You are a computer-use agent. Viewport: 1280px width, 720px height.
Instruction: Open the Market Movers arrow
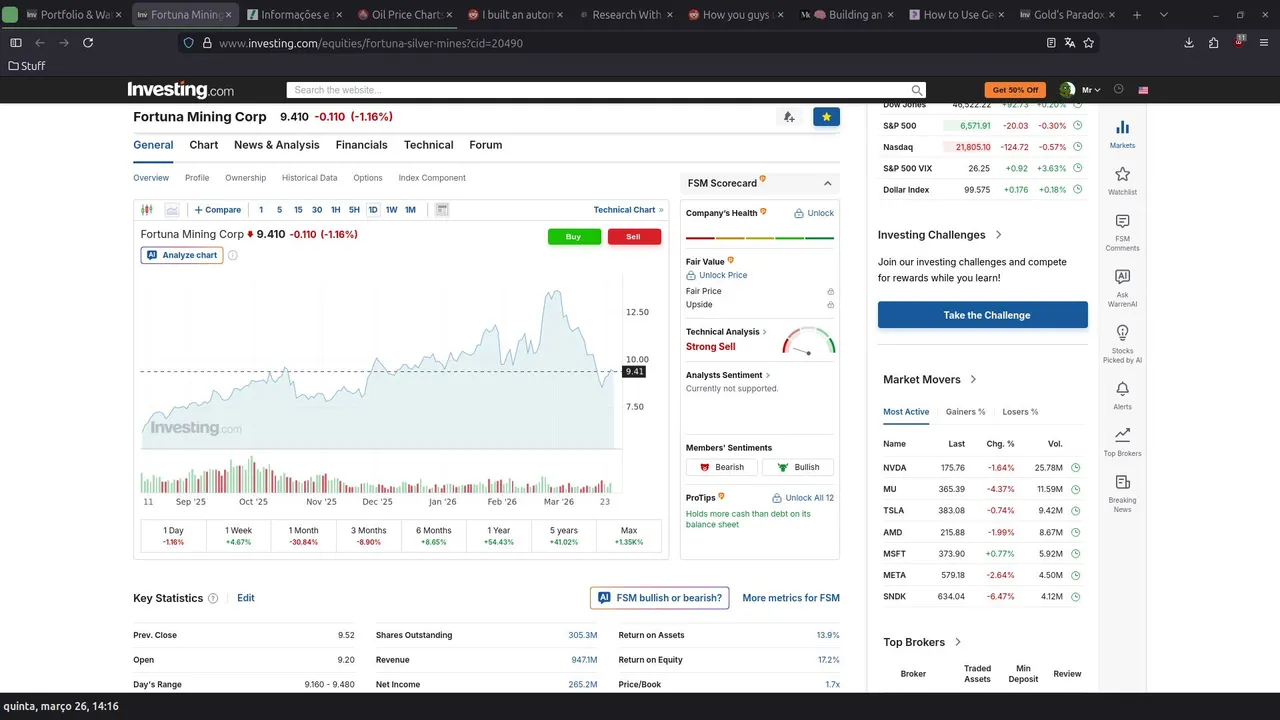(x=973, y=379)
